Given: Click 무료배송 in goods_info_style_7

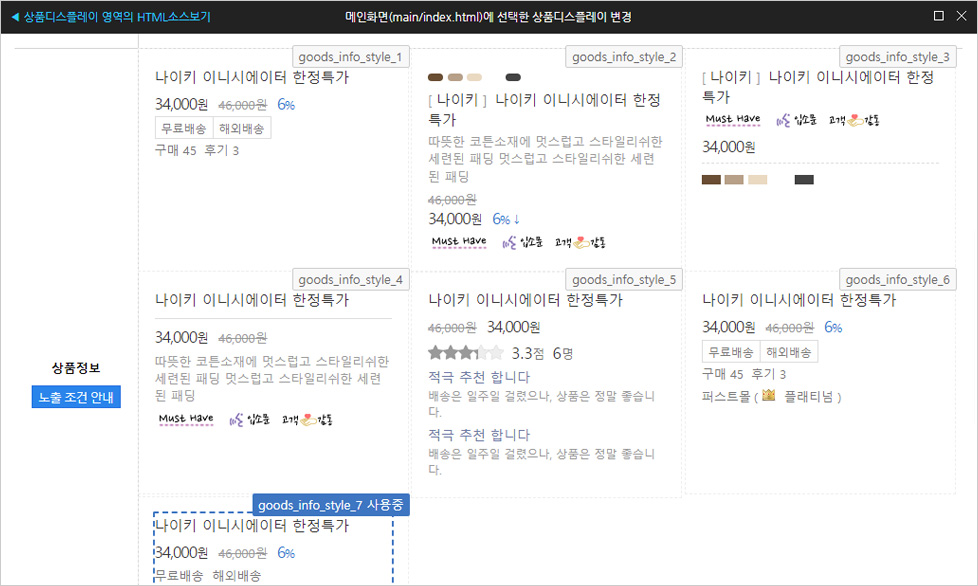Looking at the screenshot, I should click(x=179, y=575).
